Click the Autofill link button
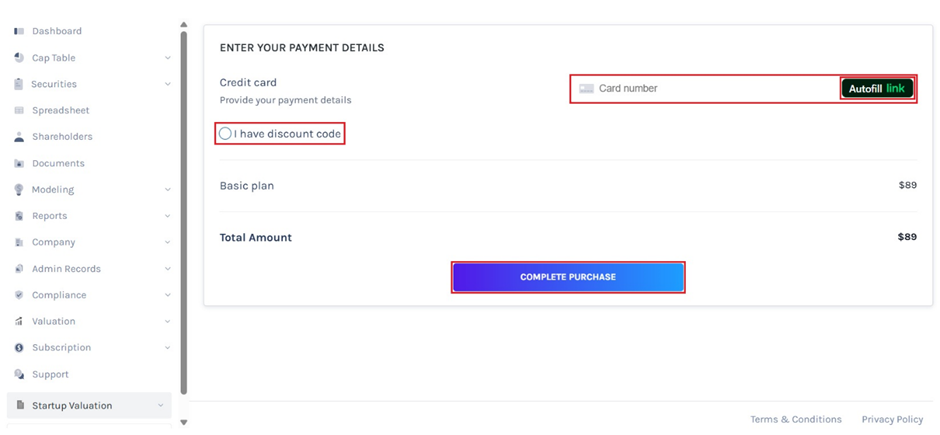This screenshot has width=940, height=435. (x=877, y=89)
